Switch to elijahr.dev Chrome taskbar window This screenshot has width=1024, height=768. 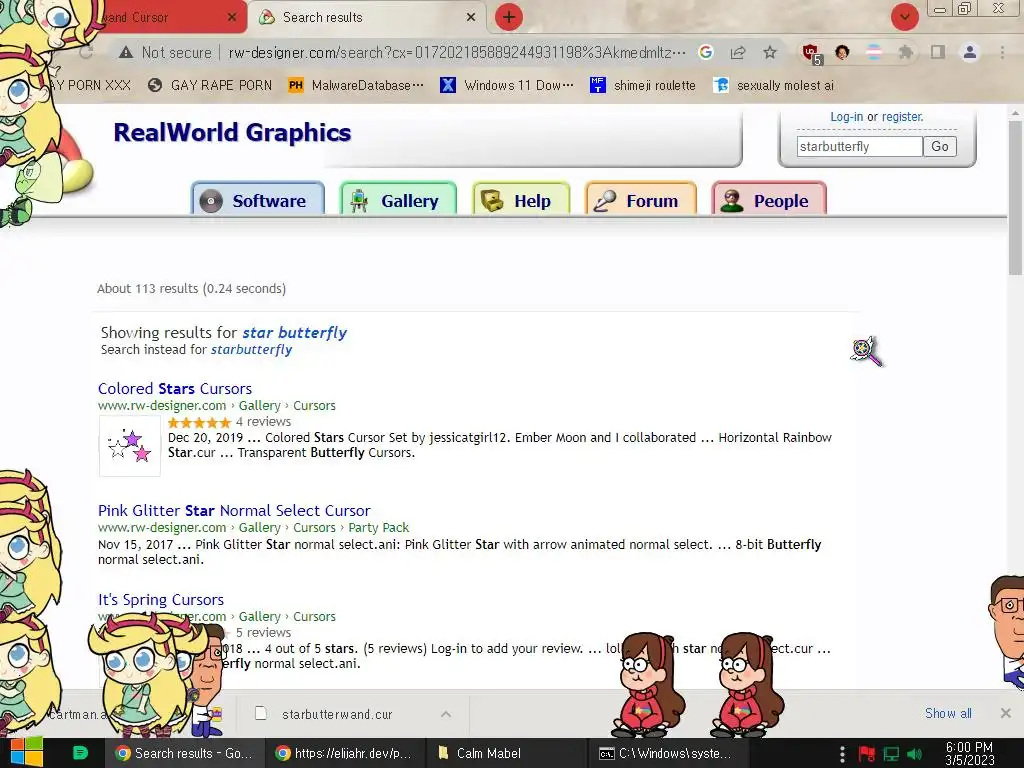344,753
